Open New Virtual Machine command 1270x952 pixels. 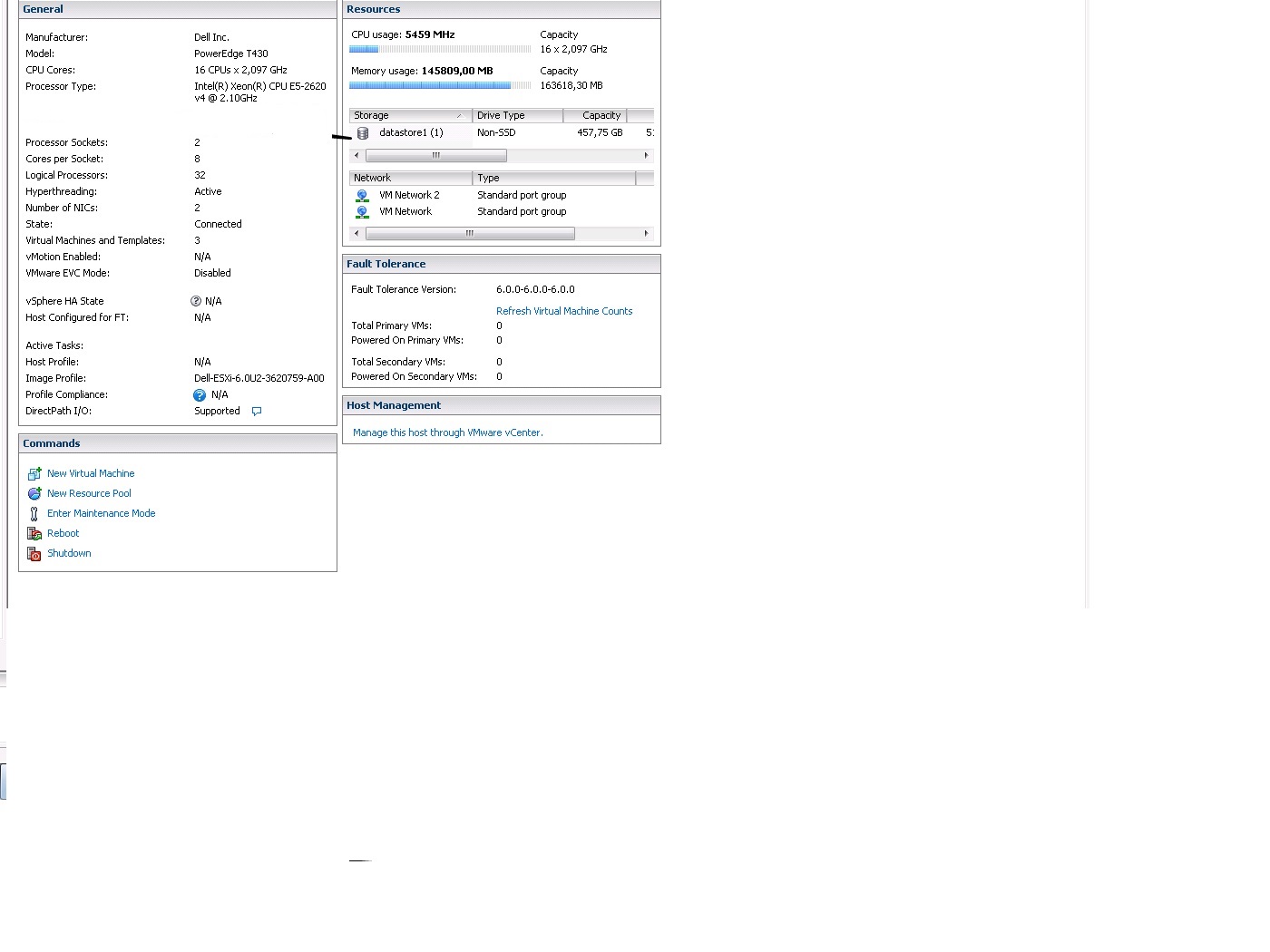[x=91, y=473]
